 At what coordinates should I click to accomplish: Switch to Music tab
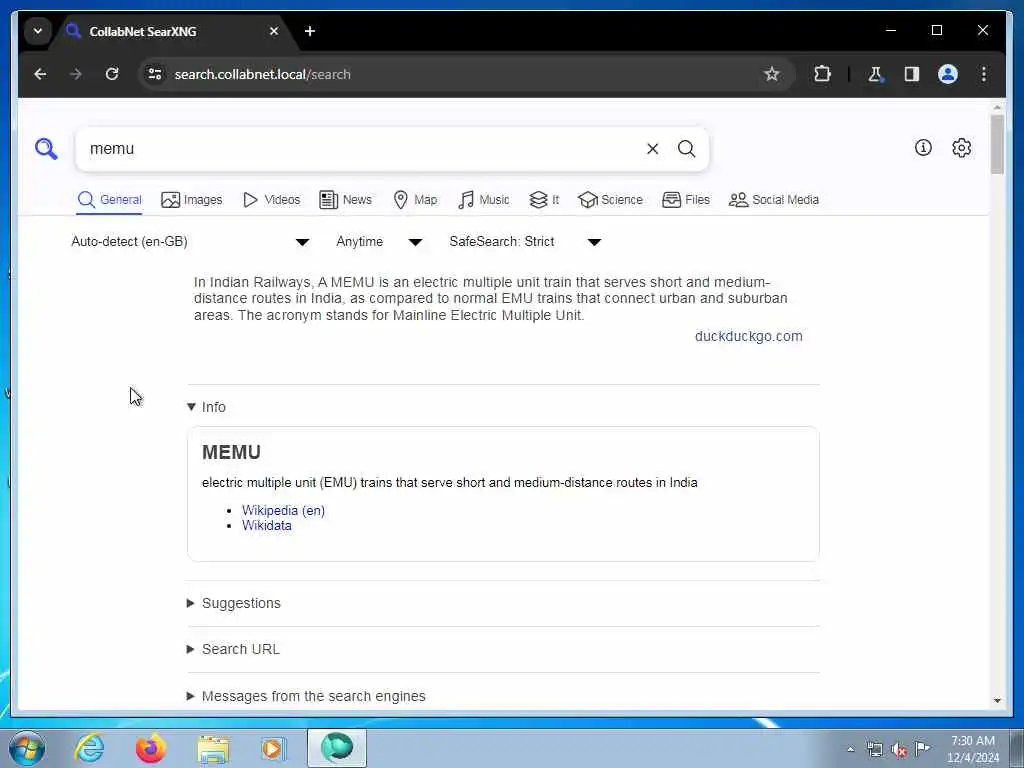(x=484, y=200)
